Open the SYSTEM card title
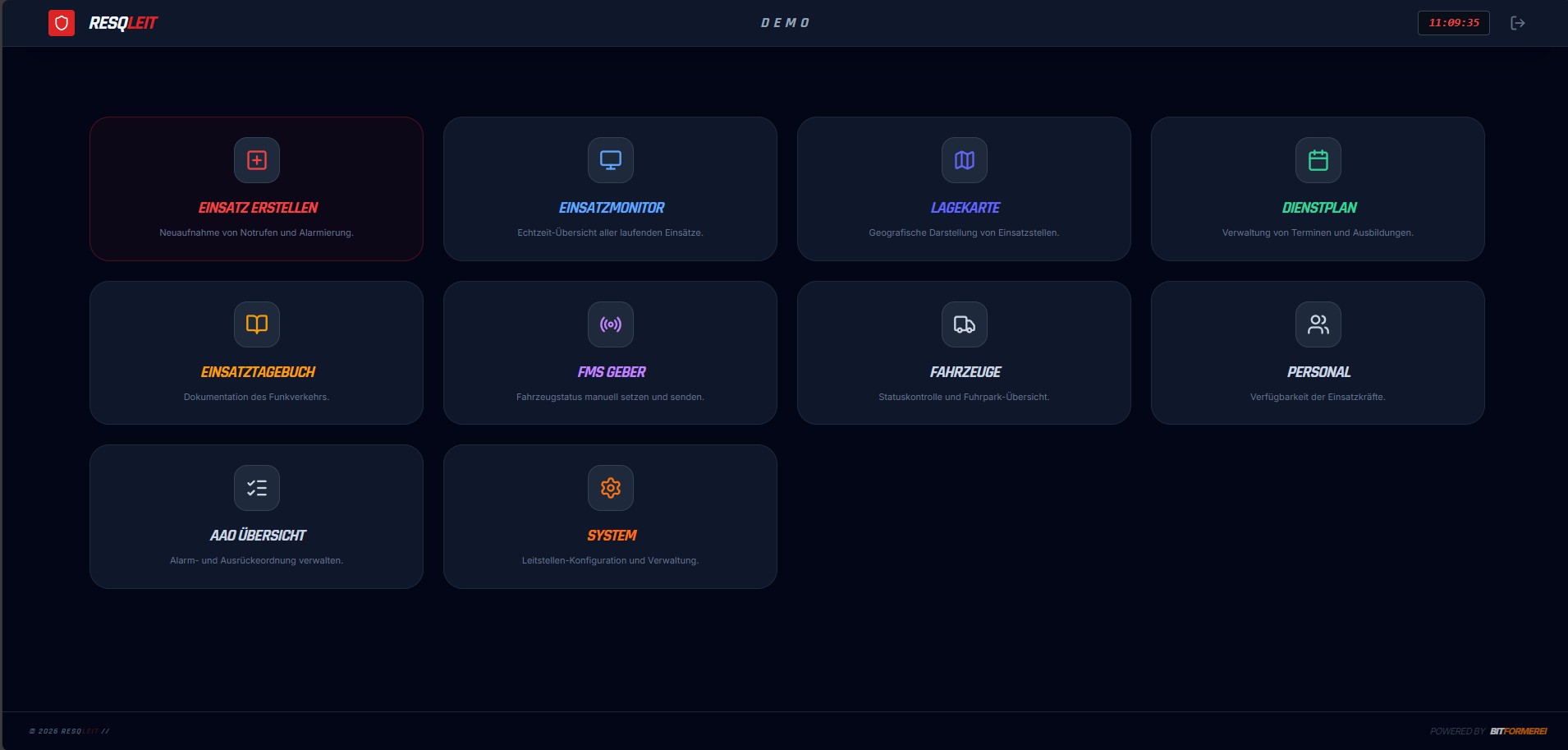 (x=612, y=536)
